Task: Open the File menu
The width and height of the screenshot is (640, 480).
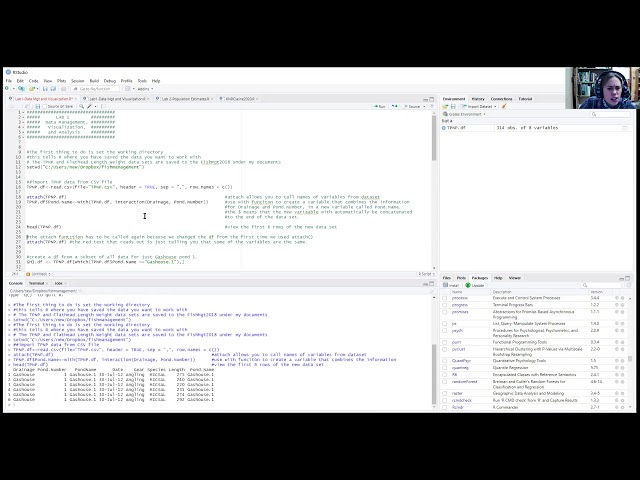Action: click(9, 81)
